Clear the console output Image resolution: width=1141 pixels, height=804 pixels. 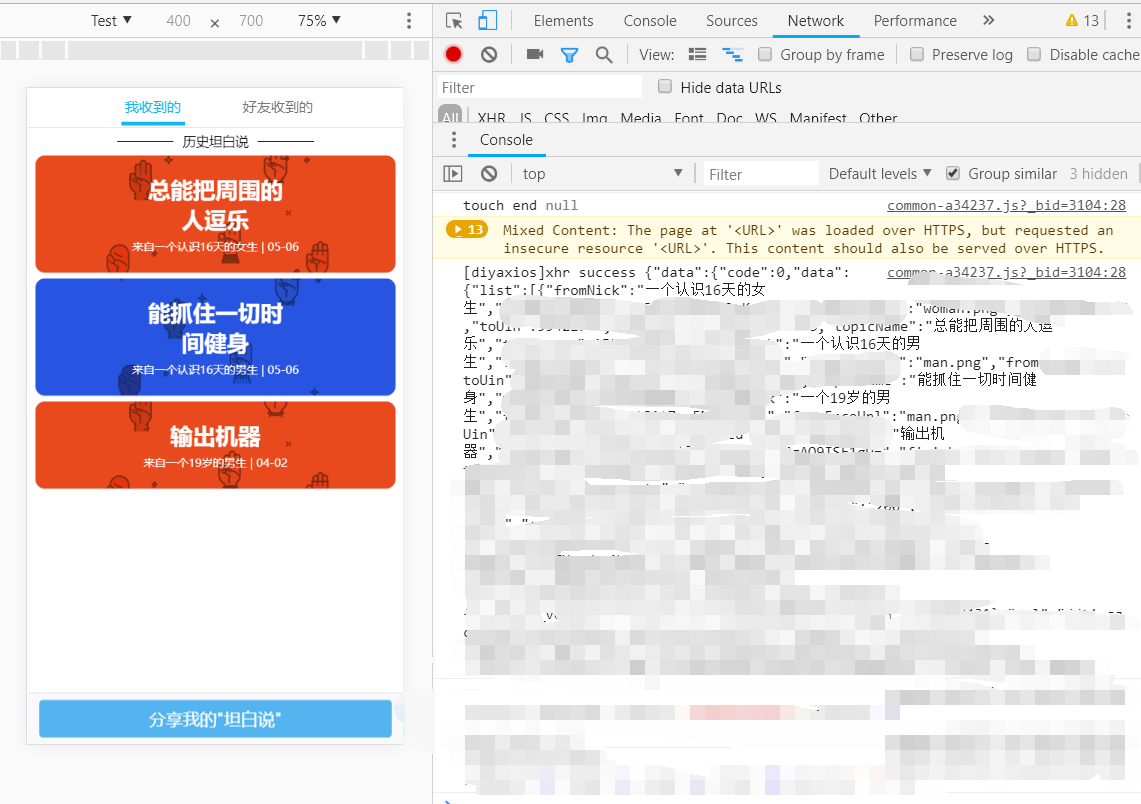tap(489, 174)
